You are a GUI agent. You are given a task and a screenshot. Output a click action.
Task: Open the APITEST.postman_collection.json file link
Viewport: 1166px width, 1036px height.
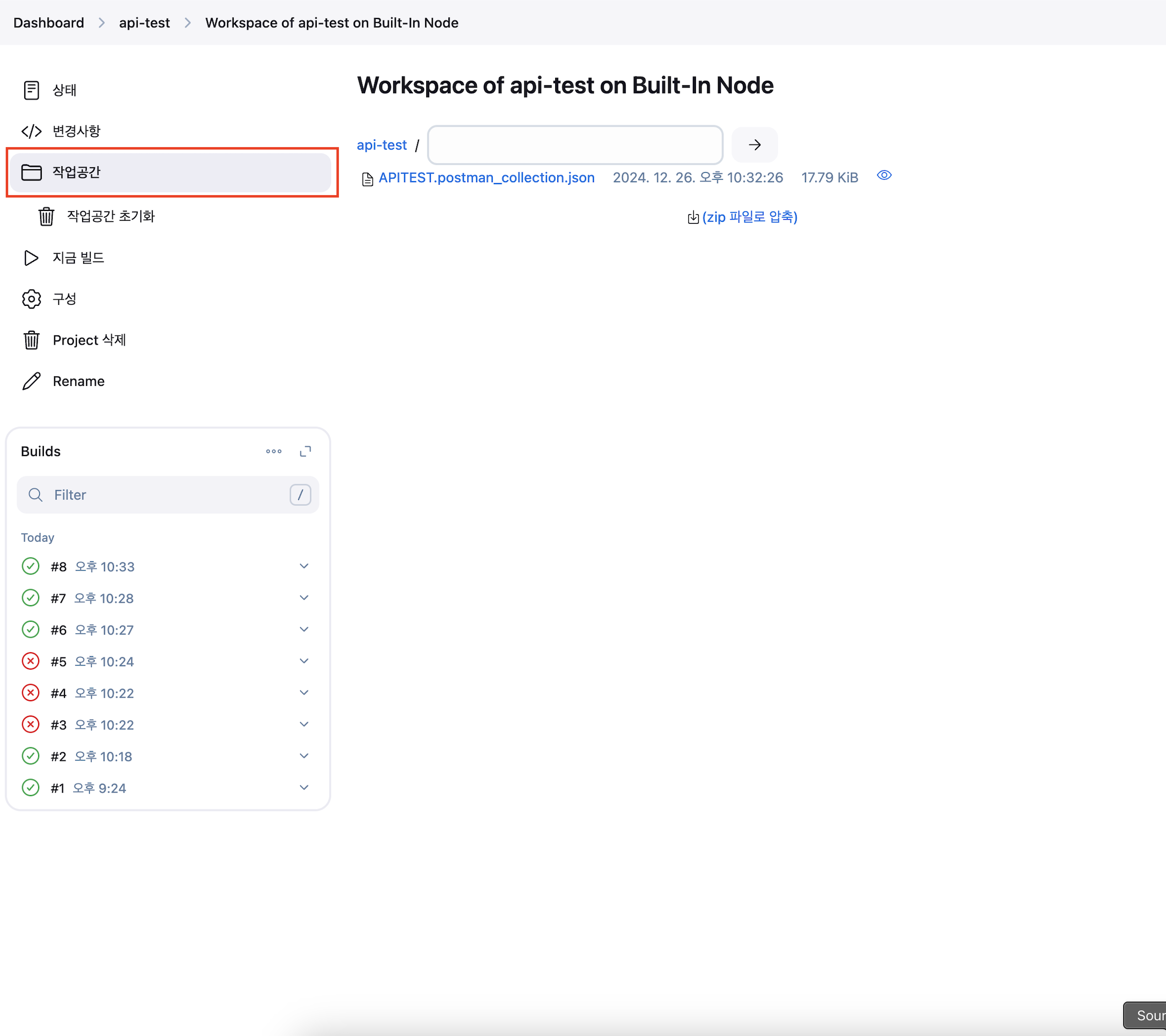(x=486, y=177)
